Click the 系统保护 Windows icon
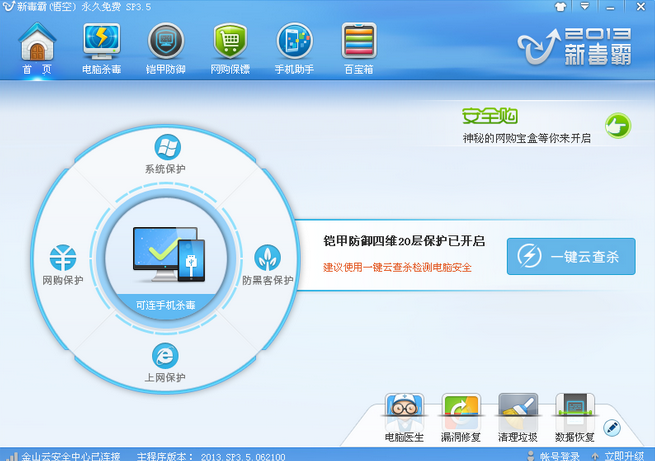 pos(168,147)
